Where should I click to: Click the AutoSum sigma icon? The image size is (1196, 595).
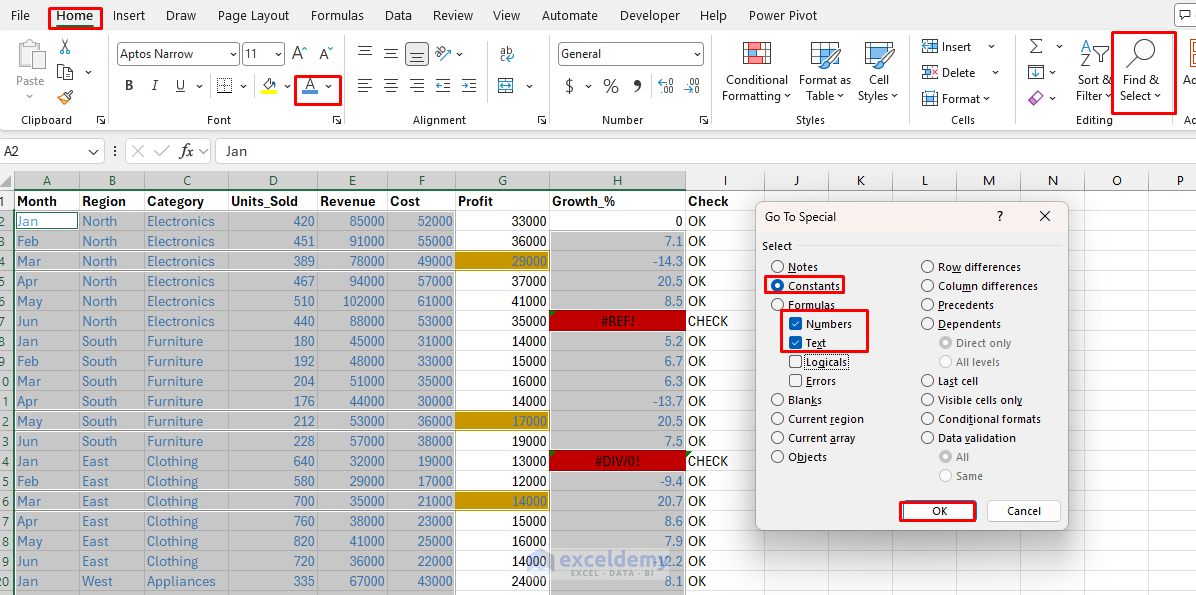[1036, 47]
